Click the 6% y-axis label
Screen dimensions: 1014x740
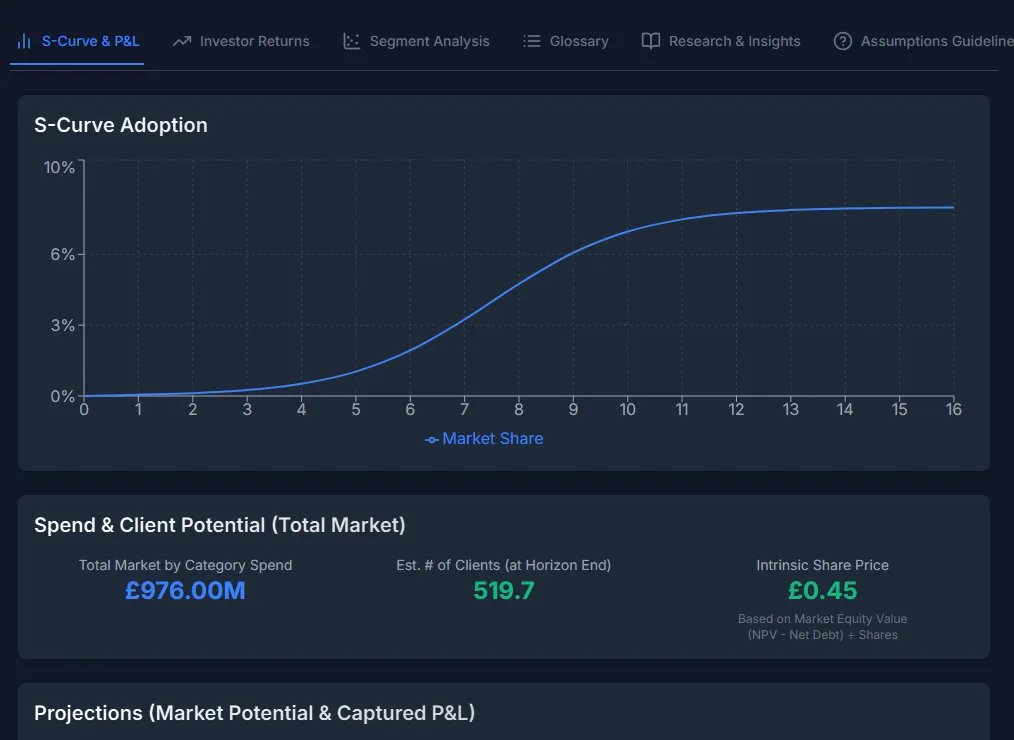63,254
